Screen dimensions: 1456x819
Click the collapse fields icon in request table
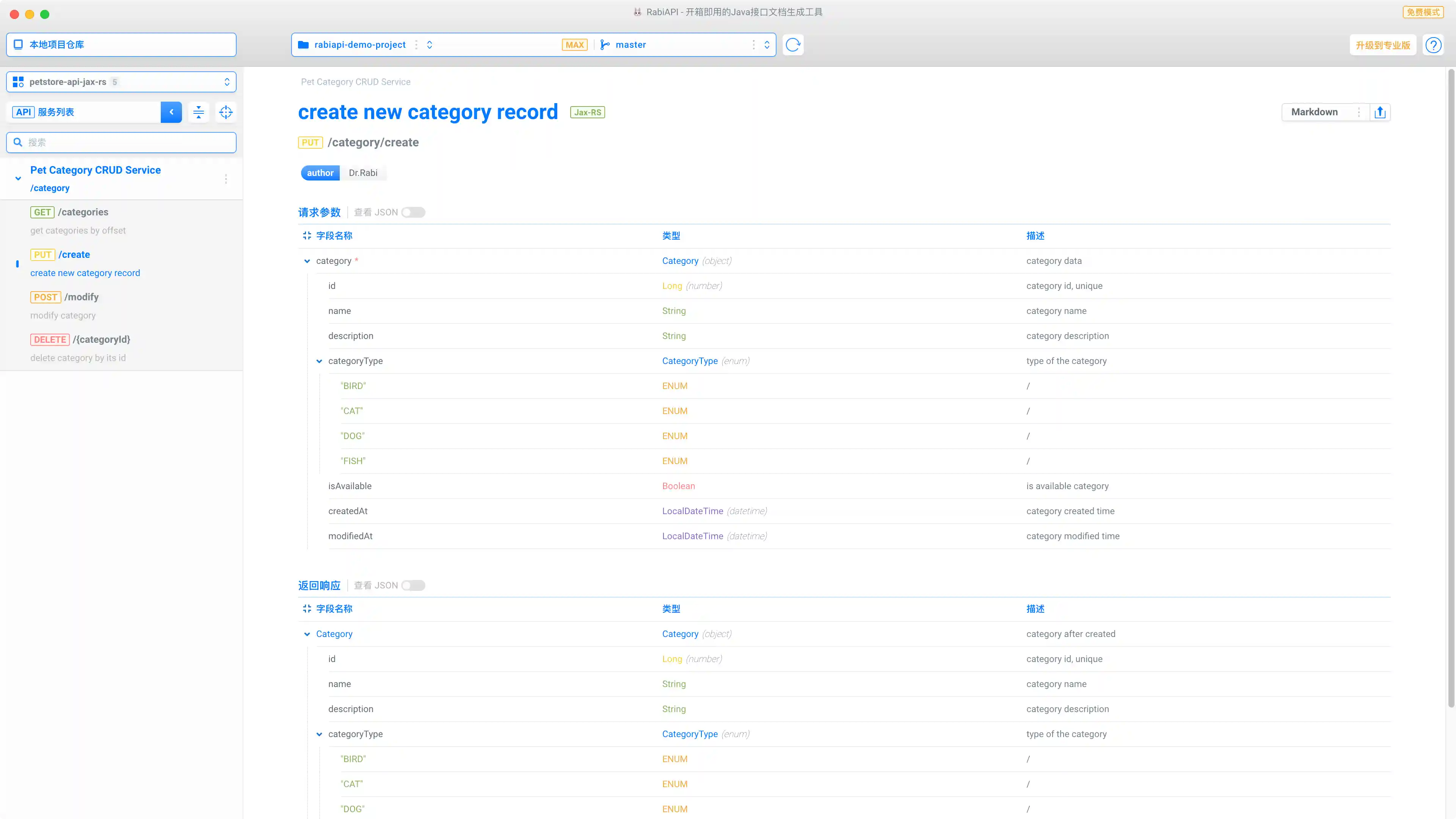pyautogui.click(x=307, y=236)
